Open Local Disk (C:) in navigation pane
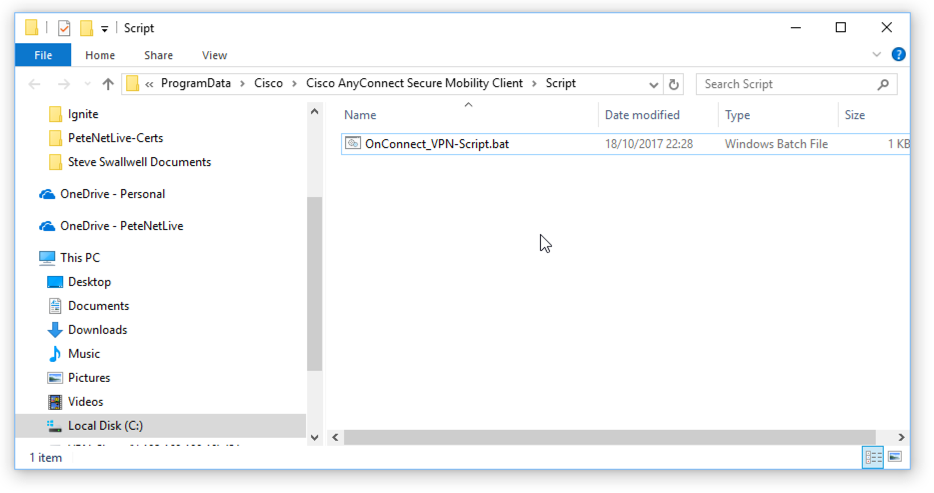 tap(105, 426)
